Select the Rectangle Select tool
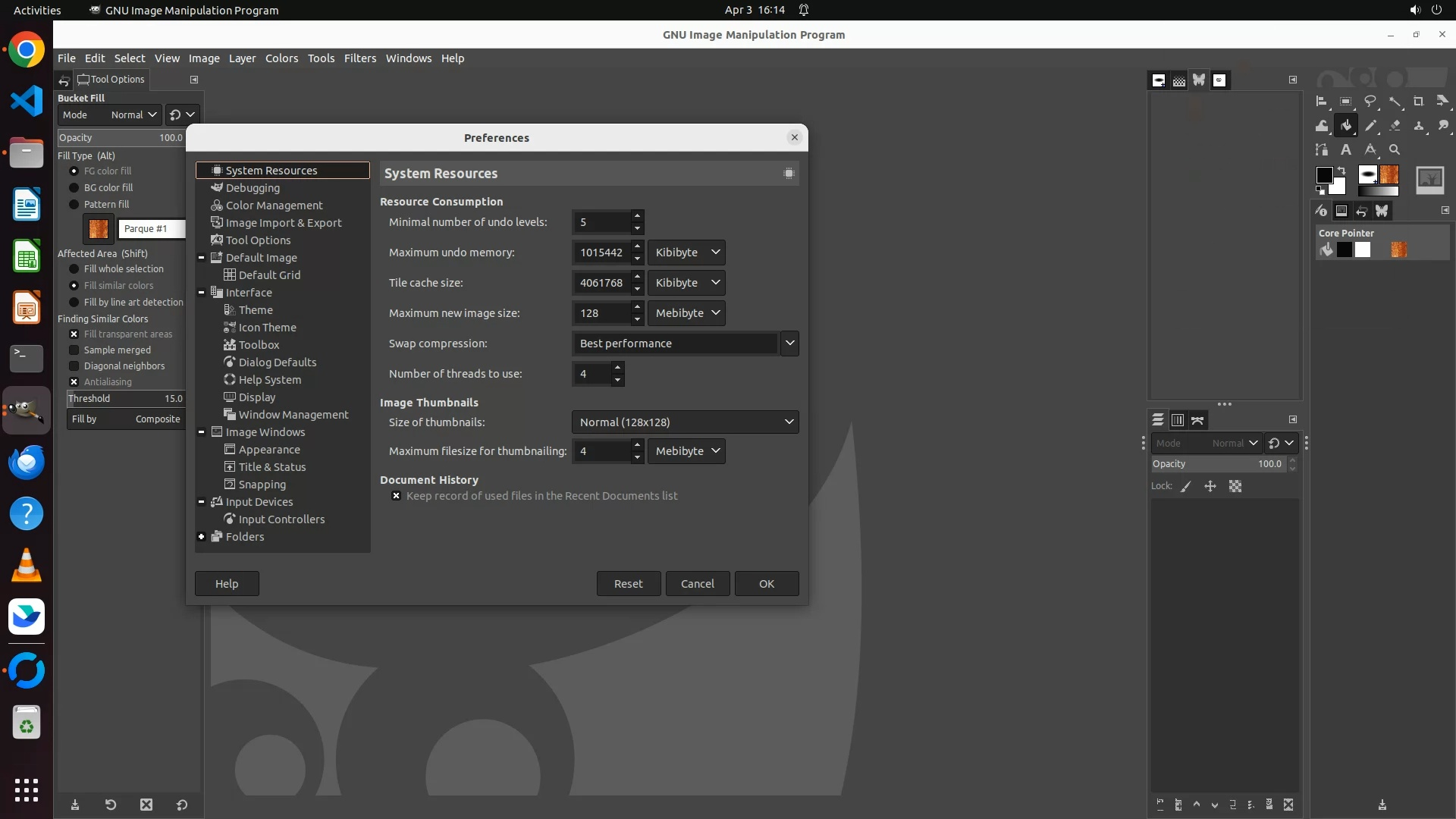 coord(1345,102)
